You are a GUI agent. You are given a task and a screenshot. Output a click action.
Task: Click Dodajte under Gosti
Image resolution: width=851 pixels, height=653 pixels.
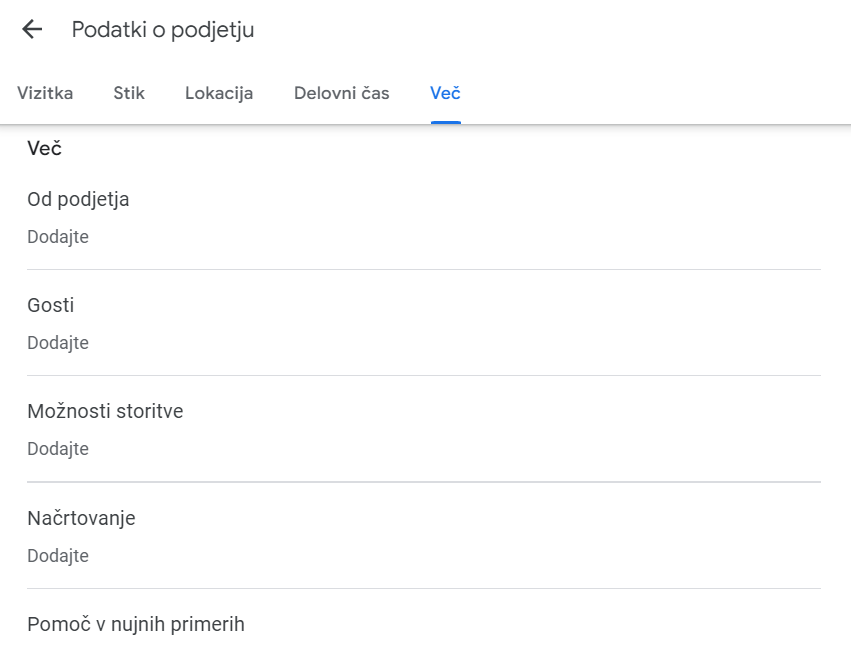pyautogui.click(x=58, y=343)
